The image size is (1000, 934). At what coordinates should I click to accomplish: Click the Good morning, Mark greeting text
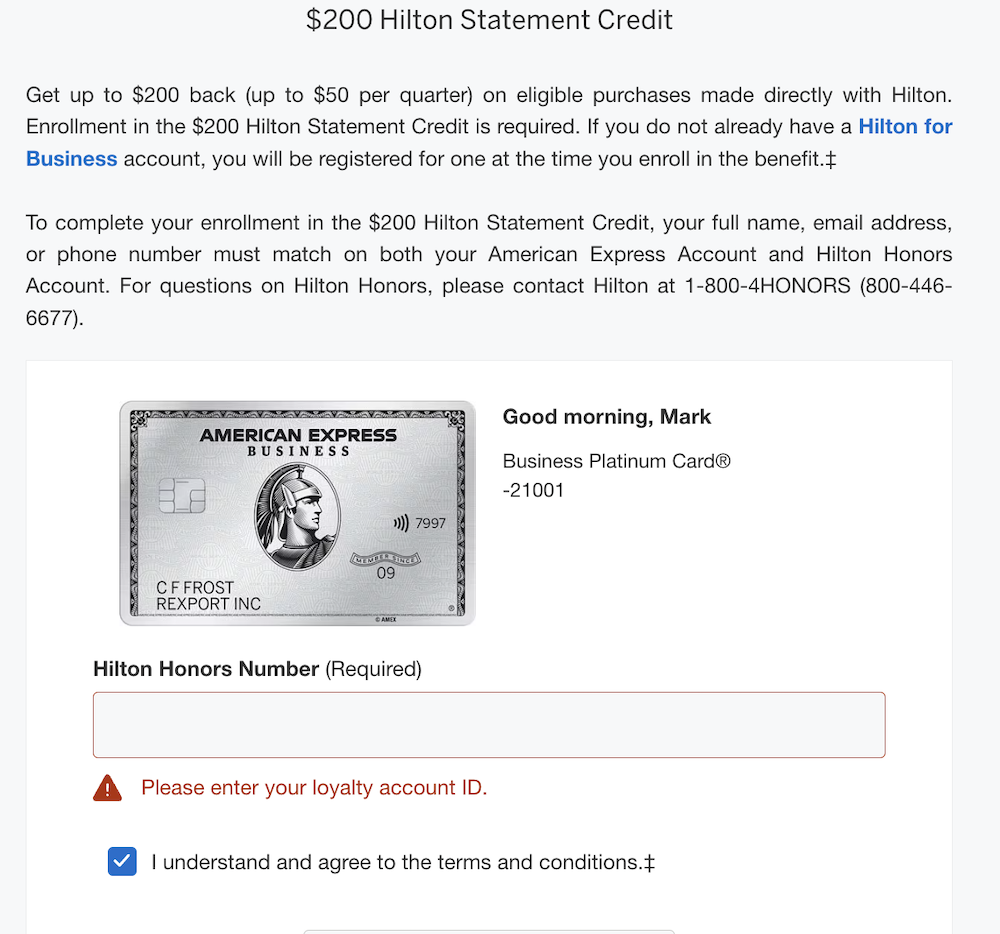click(x=606, y=417)
